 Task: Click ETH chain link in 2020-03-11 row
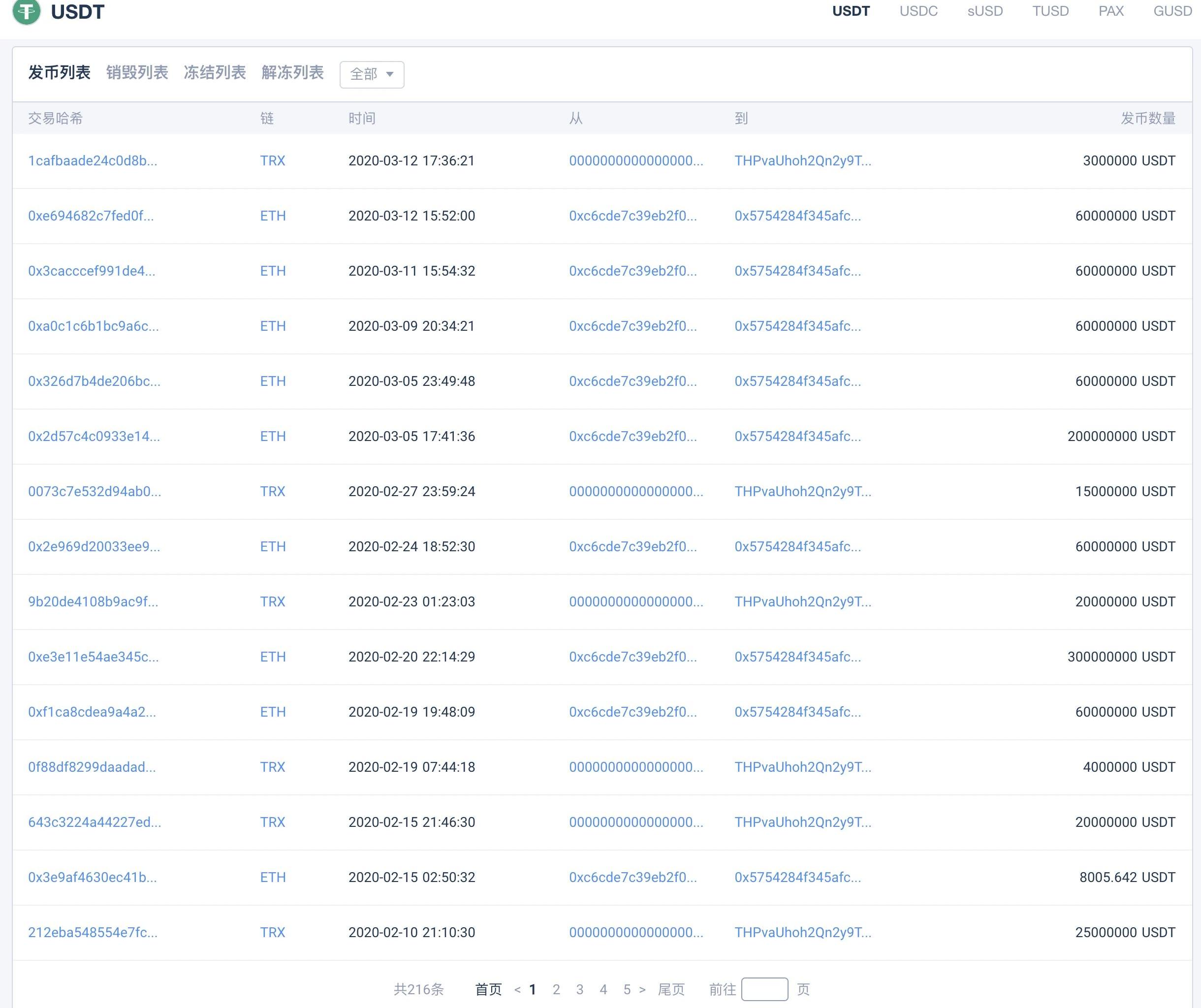tap(273, 271)
